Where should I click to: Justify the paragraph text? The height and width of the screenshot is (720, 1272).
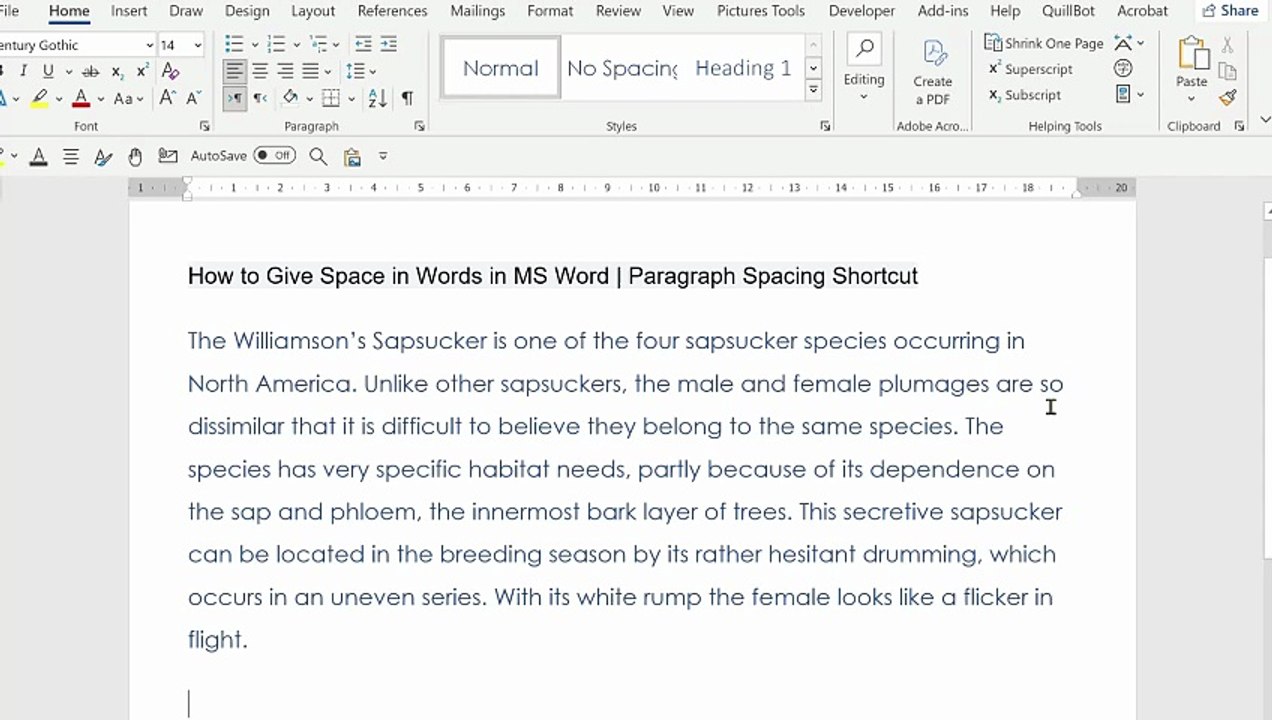(311, 71)
